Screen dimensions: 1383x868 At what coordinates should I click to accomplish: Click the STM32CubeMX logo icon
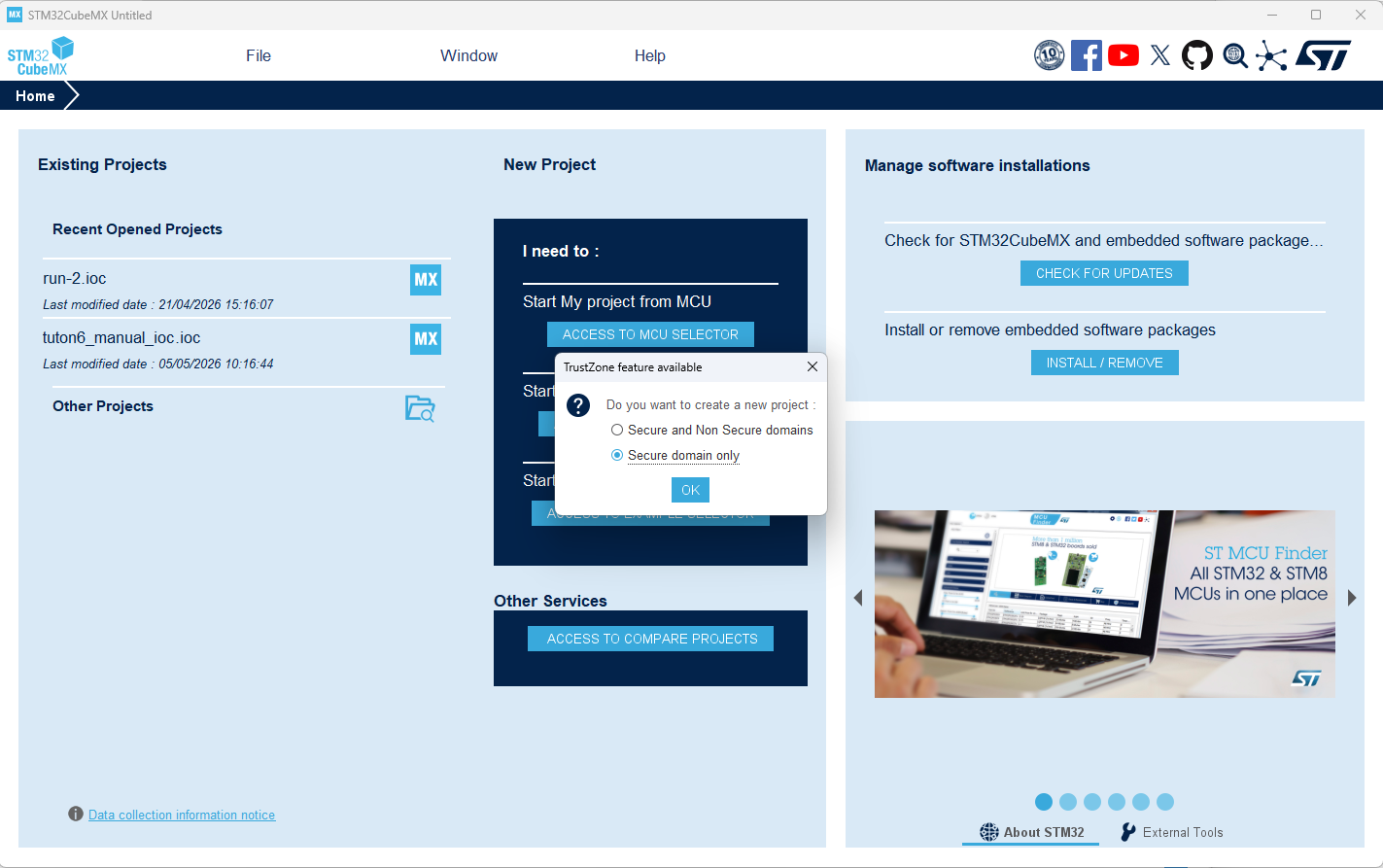(41, 56)
